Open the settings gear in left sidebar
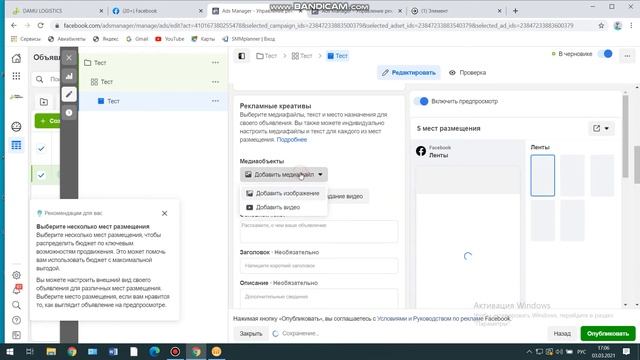Screen dimensions: 640x360 pyautogui.click(x=16, y=275)
